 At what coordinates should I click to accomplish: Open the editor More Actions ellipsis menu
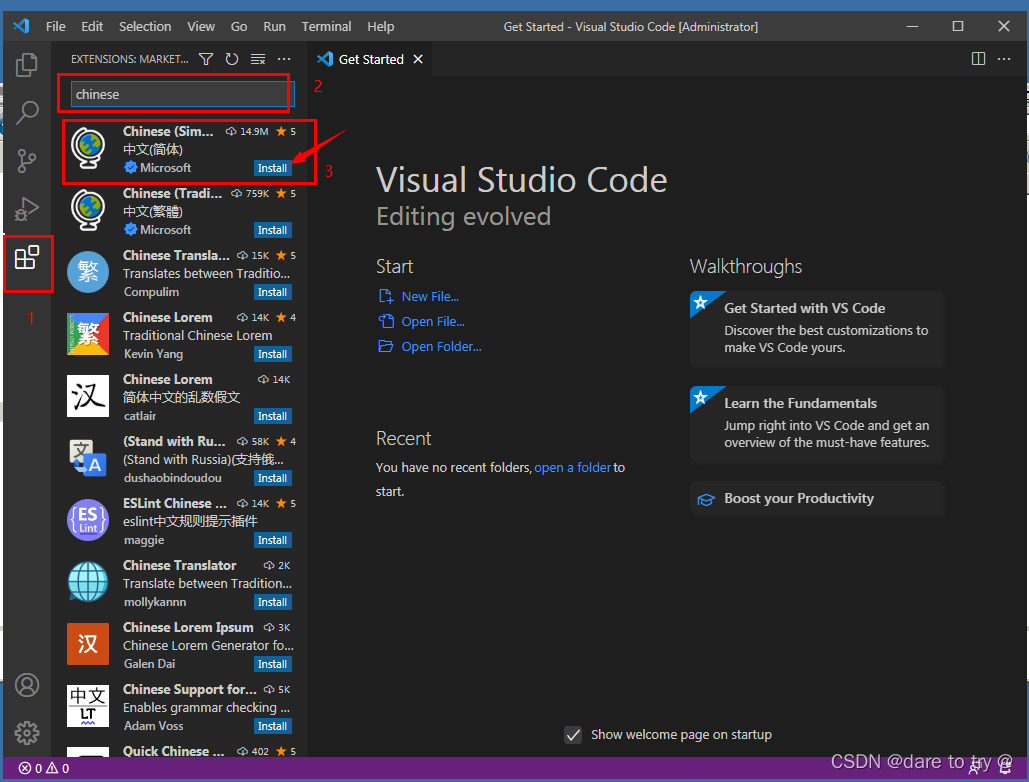click(x=1004, y=59)
